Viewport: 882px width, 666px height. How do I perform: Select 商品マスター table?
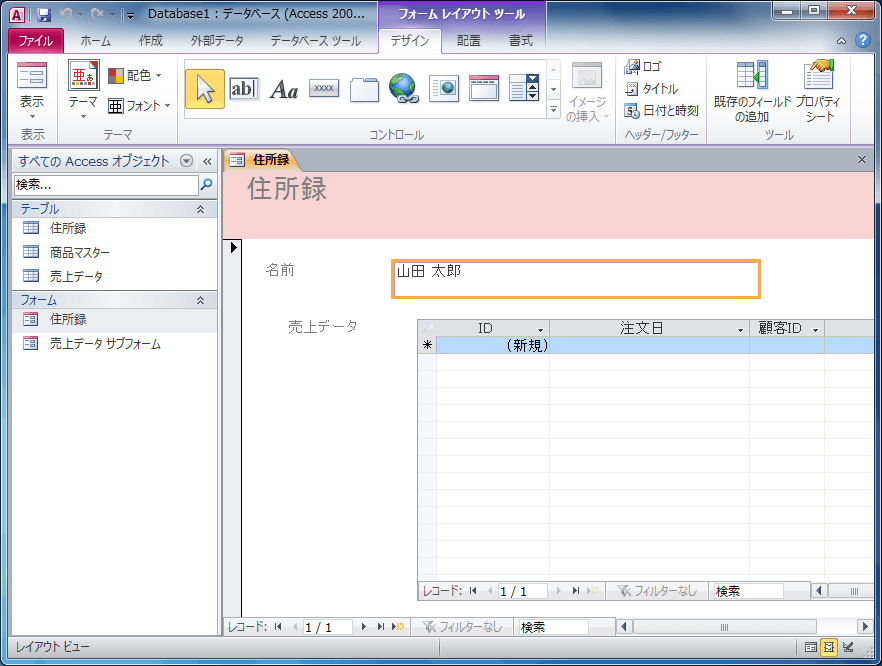click(114, 253)
